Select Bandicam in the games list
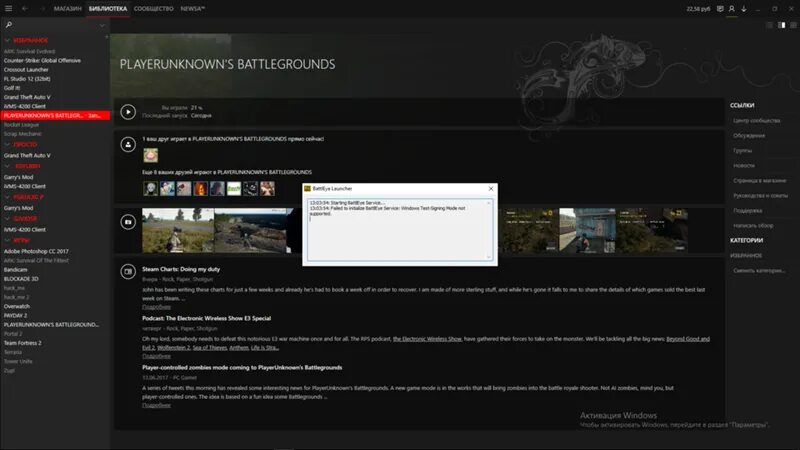Viewport: 800px width, 450px height. tap(15, 269)
